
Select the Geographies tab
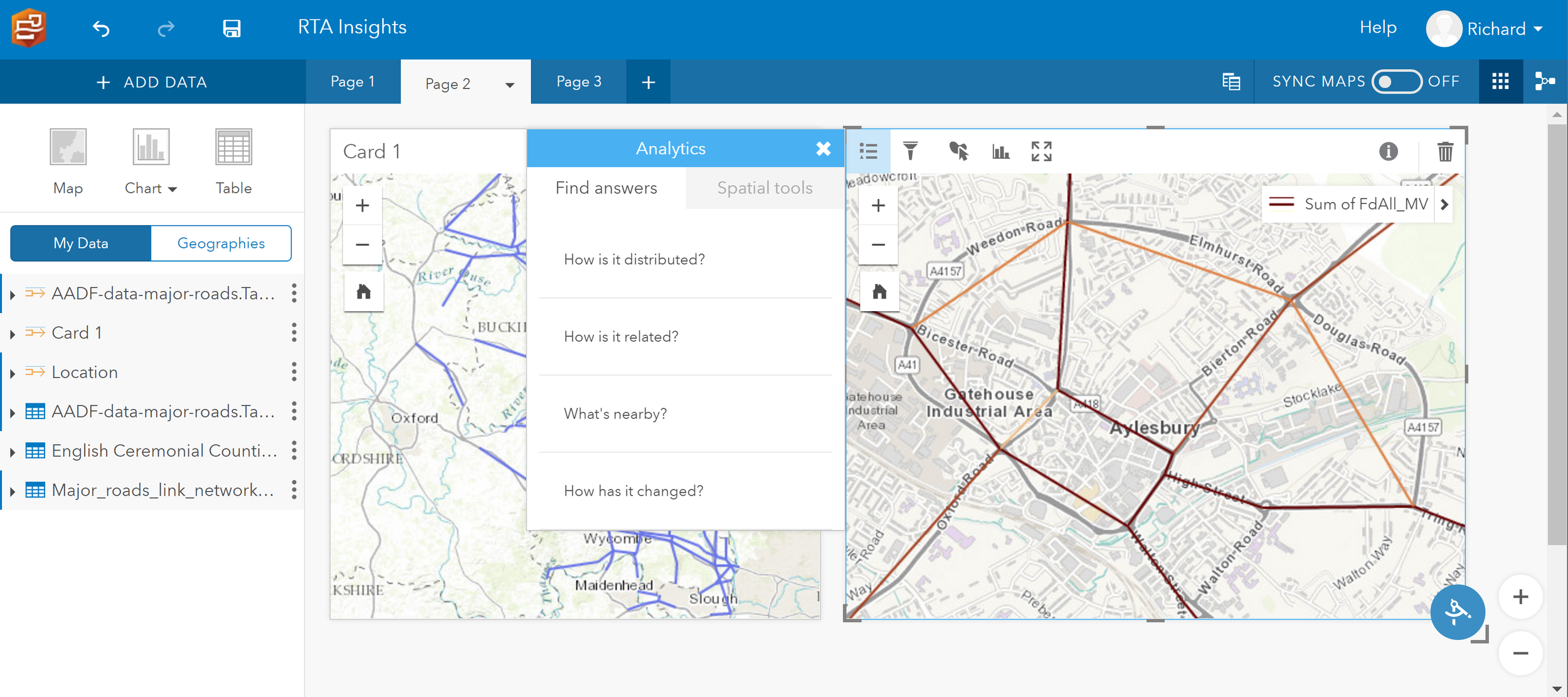(221, 243)
